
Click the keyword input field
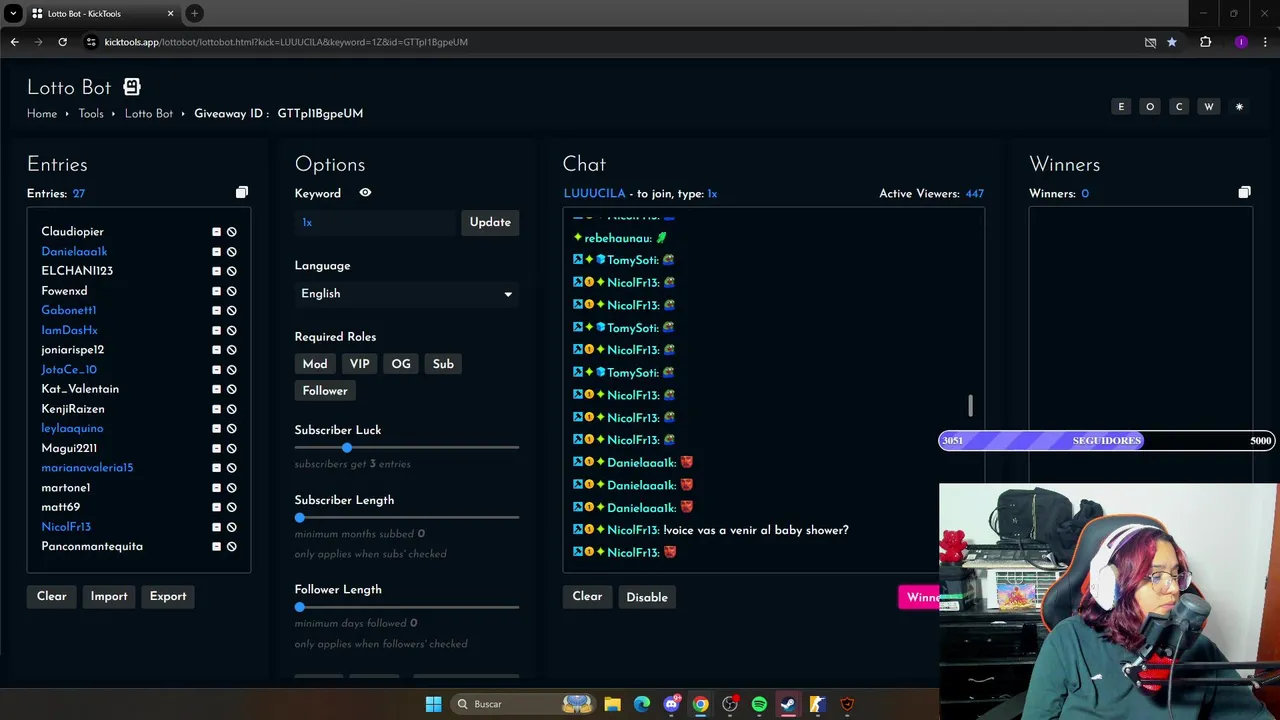click(x=375, y=222)
